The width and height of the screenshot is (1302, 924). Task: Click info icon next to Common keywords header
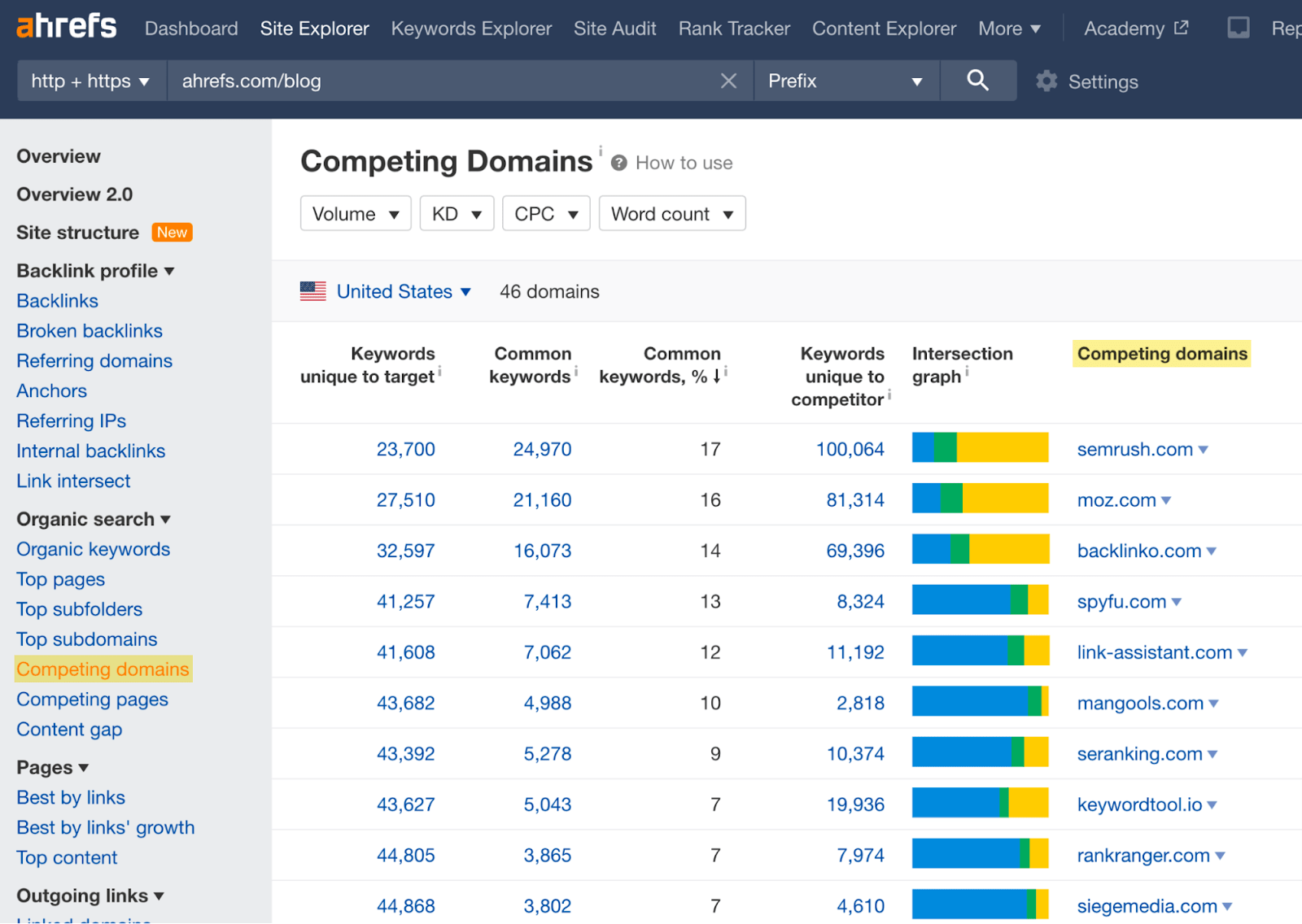tap(576, 372)
